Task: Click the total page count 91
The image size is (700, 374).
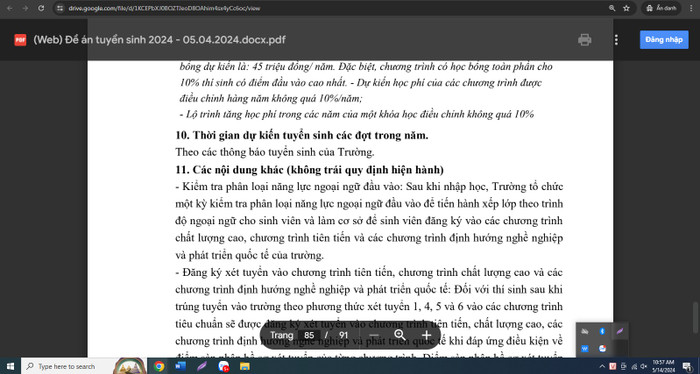Action: [x=343, y=335]
